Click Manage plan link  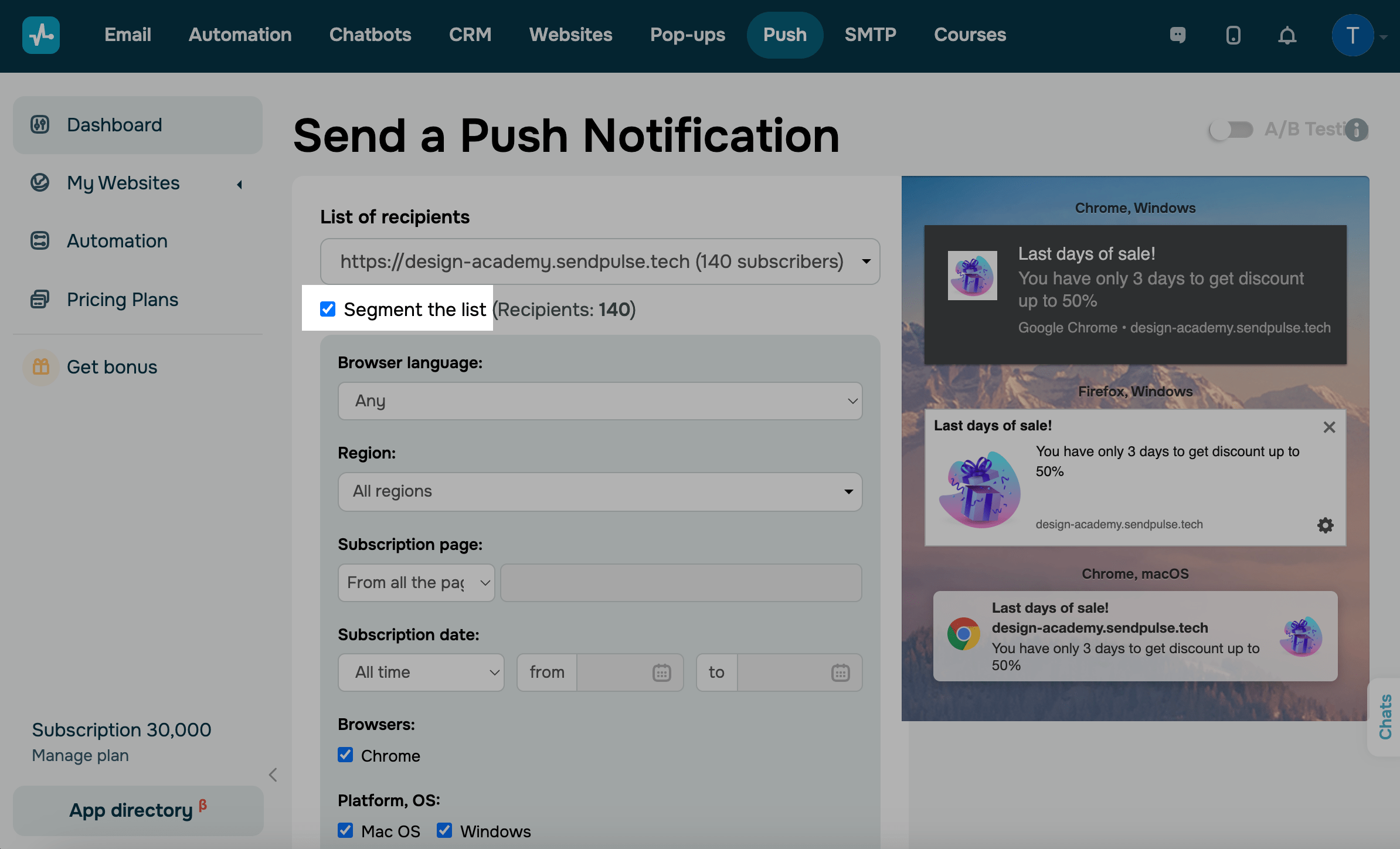click(80, 757)
